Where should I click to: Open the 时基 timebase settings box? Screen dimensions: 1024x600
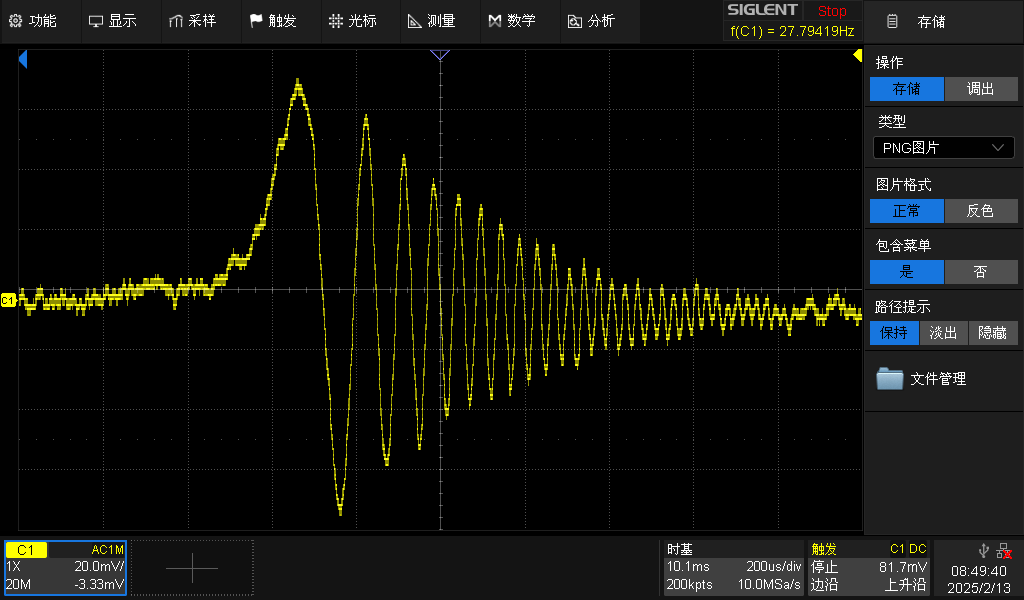pyautogui.click(x=734, y=567)
